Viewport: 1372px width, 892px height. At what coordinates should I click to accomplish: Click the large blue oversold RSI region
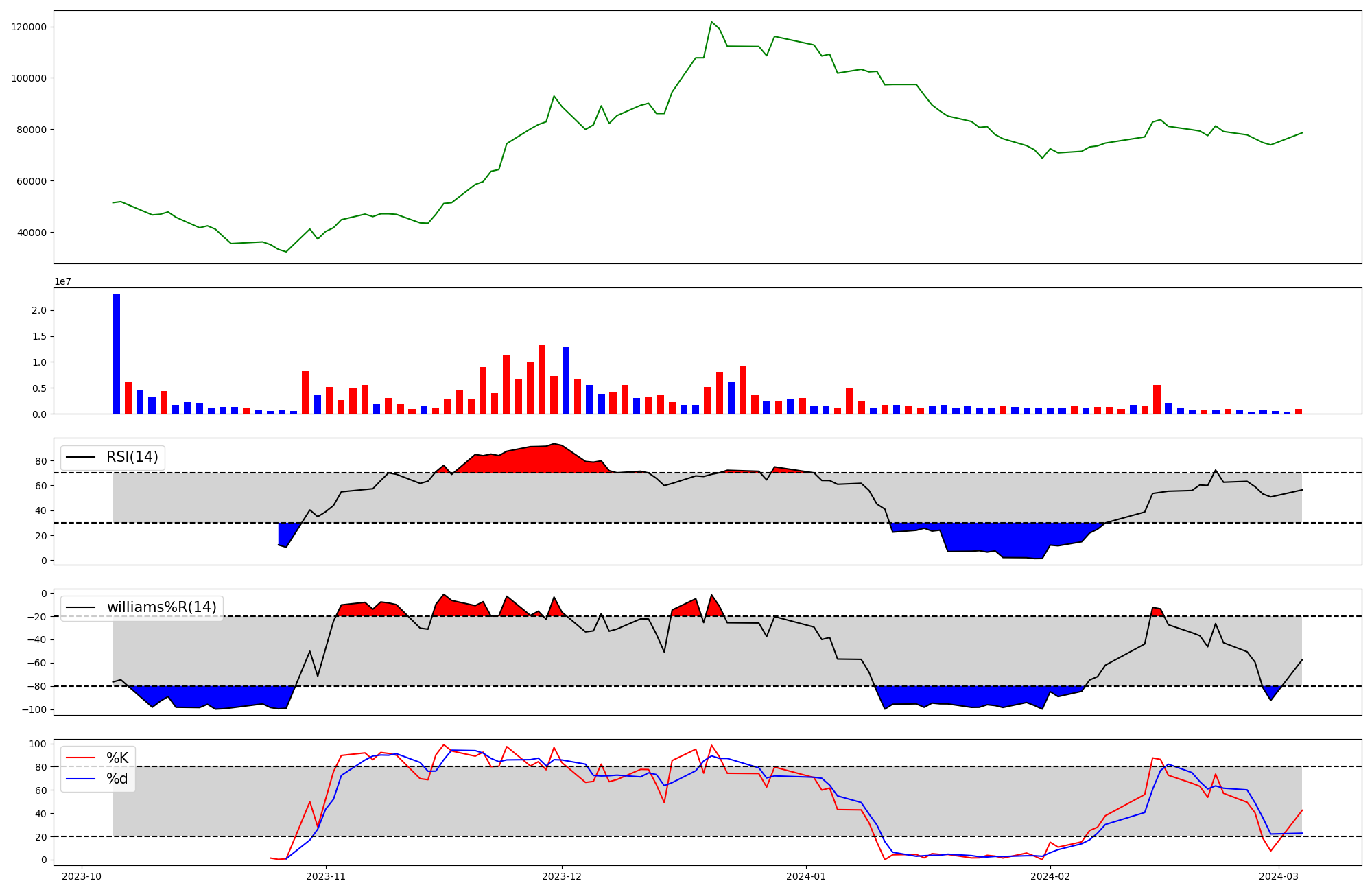coord(995,537)
